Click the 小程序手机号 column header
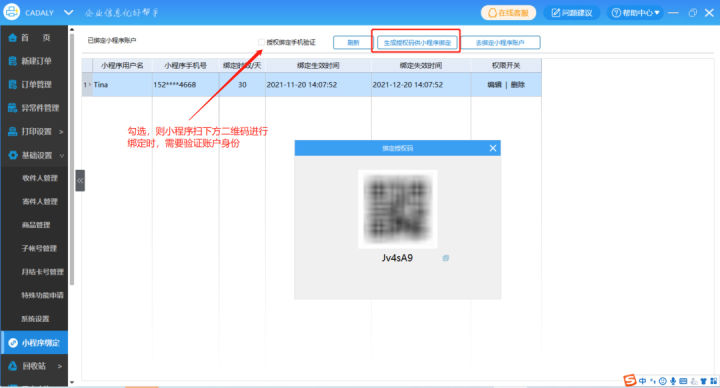 [186, 66]
